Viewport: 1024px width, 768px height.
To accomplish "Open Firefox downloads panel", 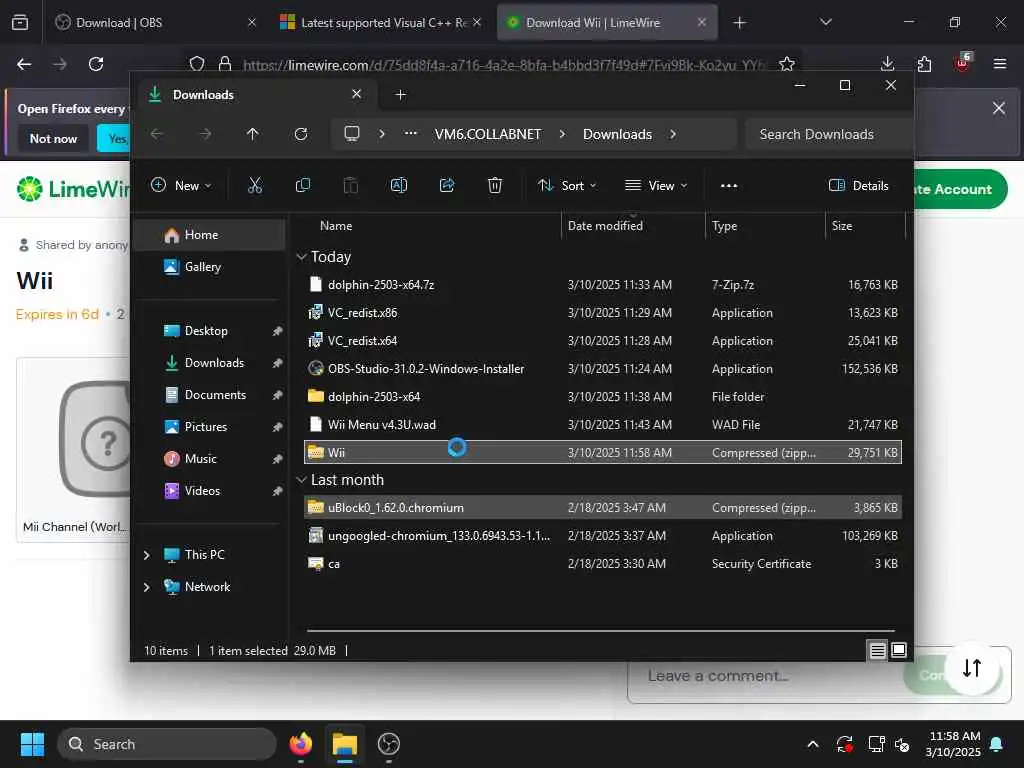I will (x=888, y=64).
